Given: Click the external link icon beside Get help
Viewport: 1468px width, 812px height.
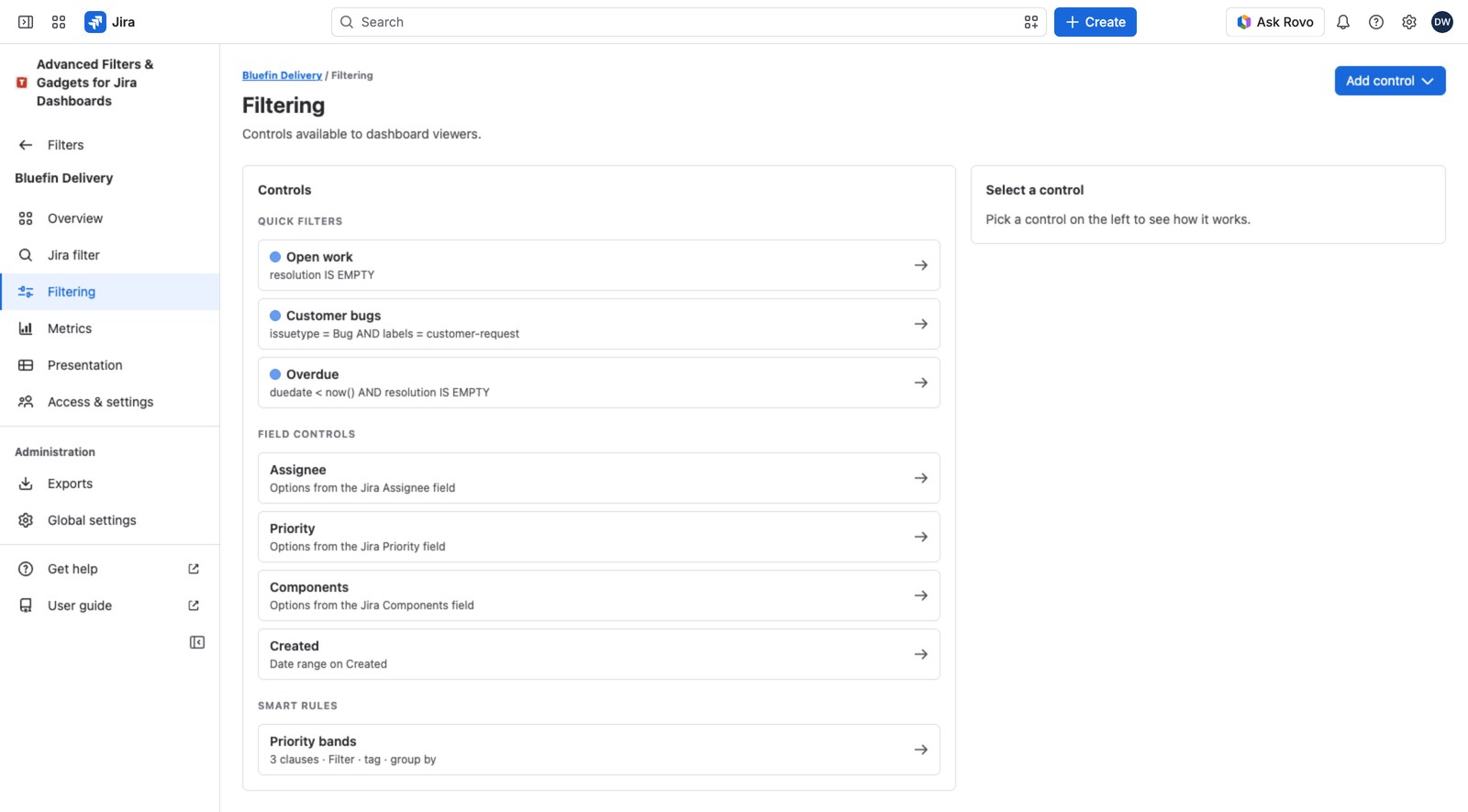Looking at the screenshot, I should pyautogui.click(x=194, y=569).
